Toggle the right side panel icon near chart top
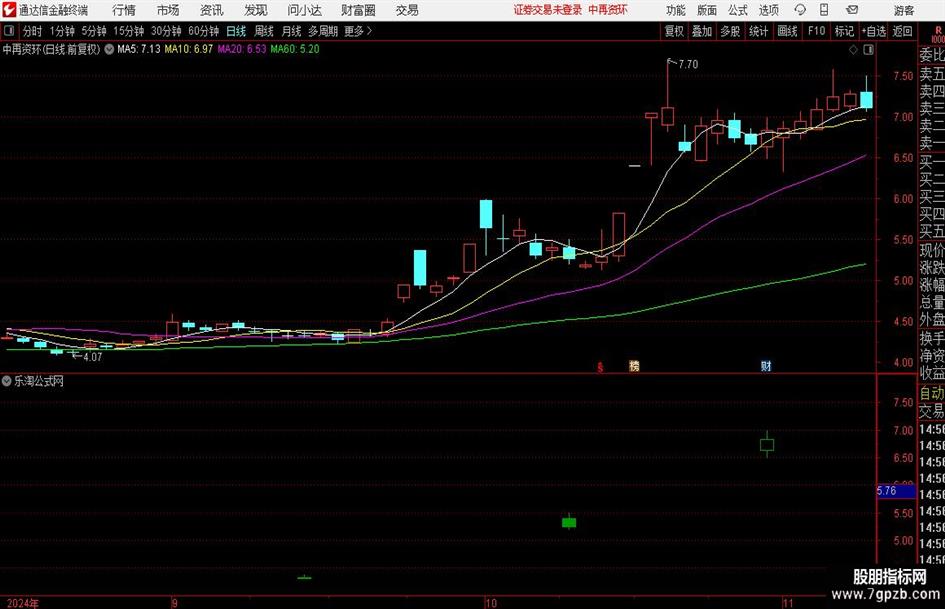 [x=868, y=50]
